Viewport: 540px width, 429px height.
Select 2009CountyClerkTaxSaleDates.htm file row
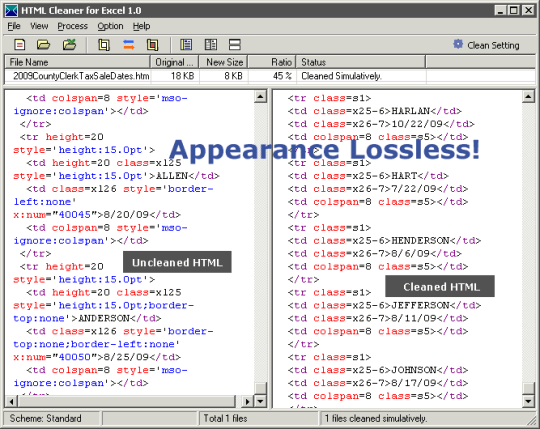pos(270,76)
